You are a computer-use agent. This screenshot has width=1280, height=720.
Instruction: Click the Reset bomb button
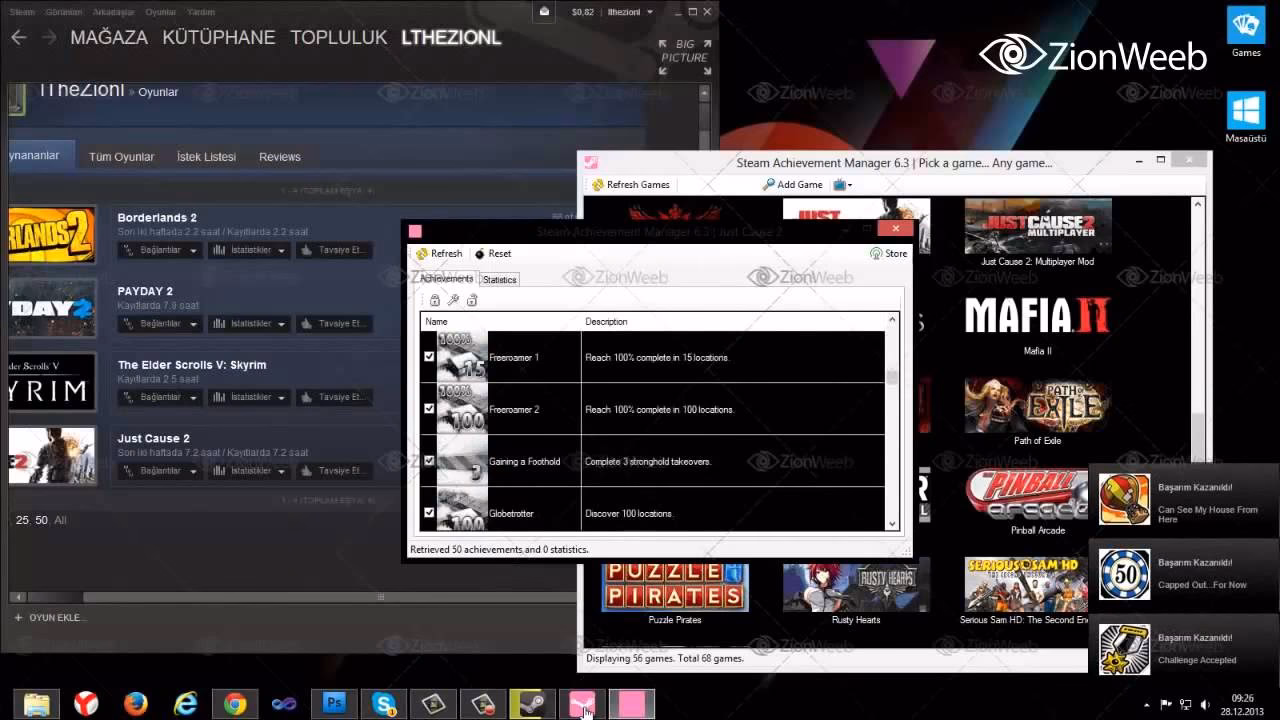[x=493, y=254]
